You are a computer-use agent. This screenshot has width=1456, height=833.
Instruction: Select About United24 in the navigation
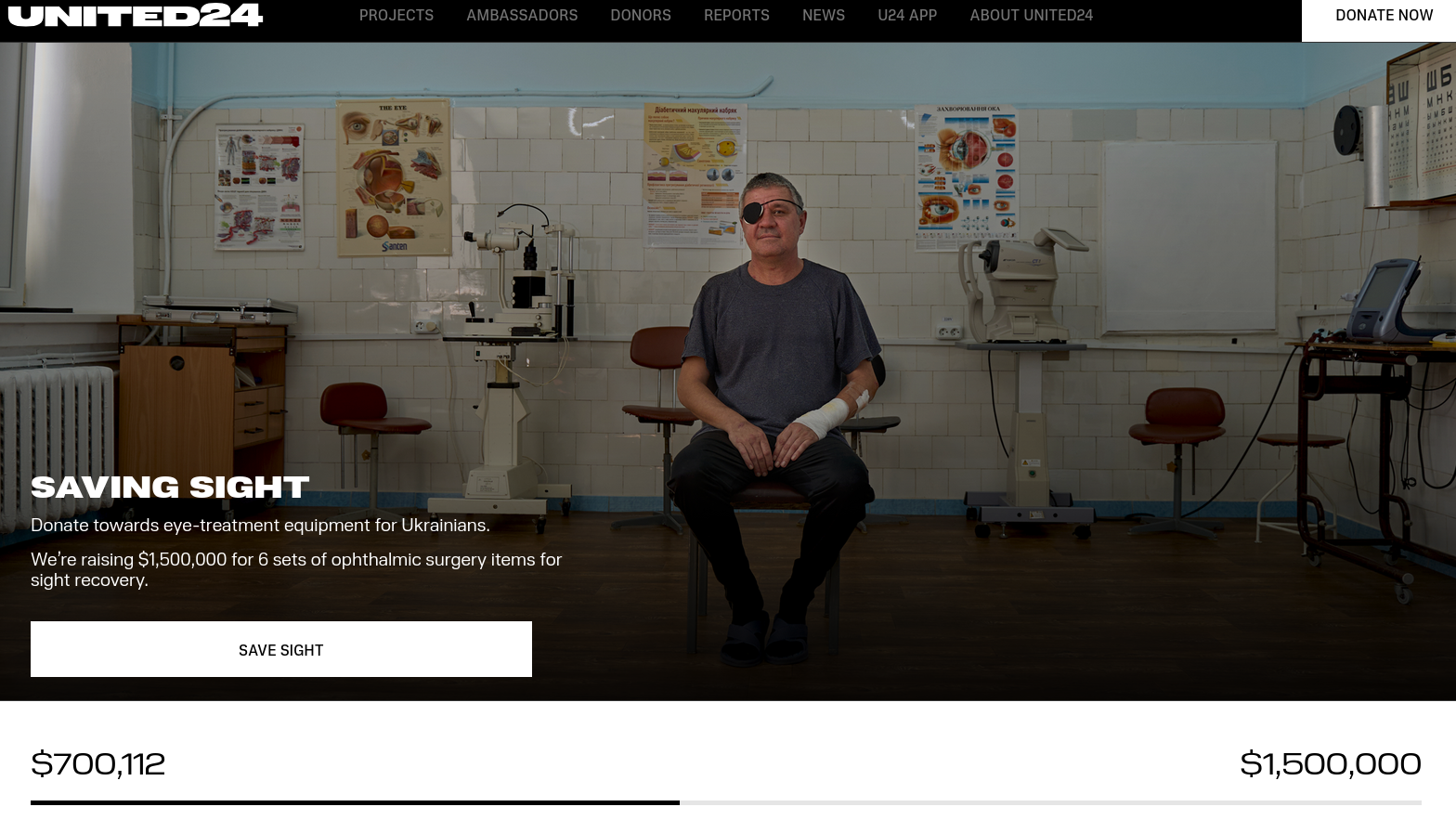[x=1032, y=16]
